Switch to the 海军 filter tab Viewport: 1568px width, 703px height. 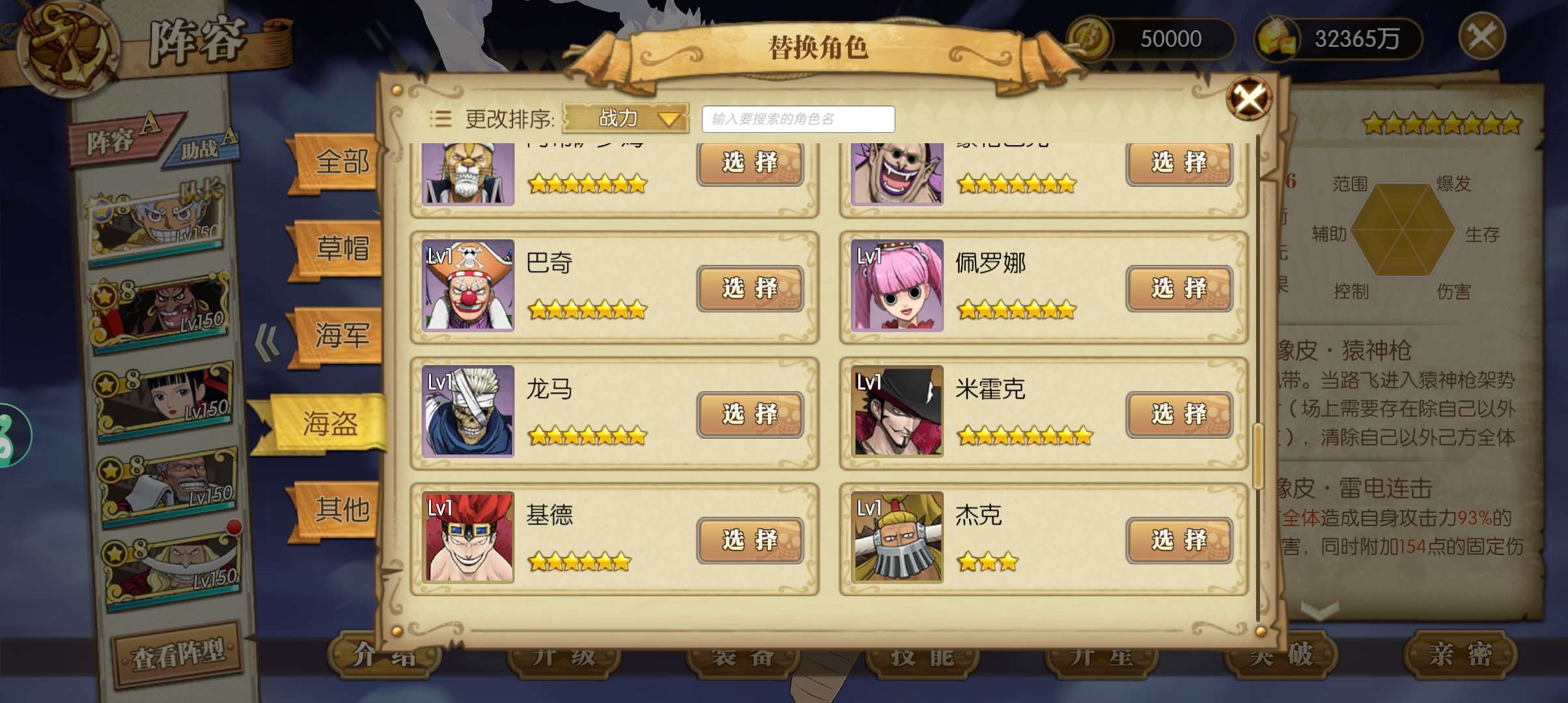pyautogui.click(x=339, y=337)
